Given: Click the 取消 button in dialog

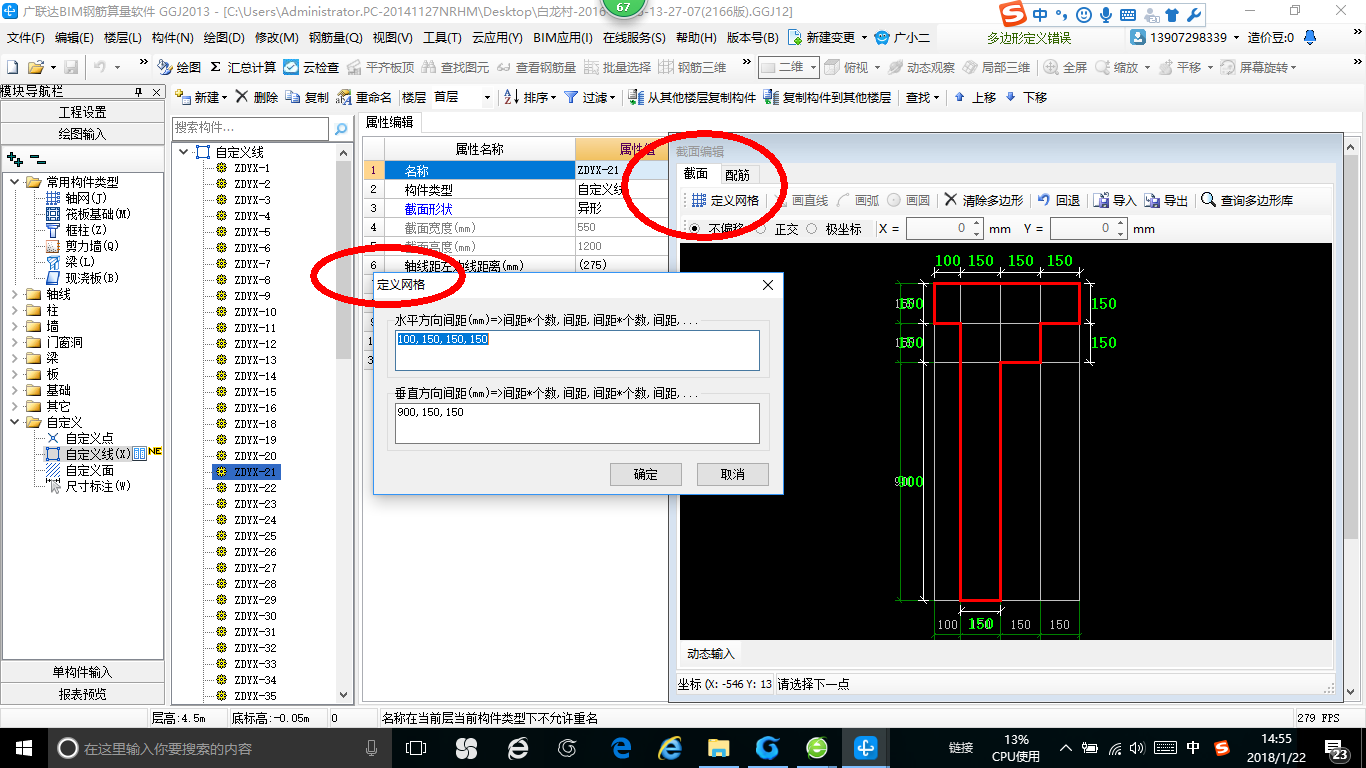Looking at the screenshot, I should [x=733, y=474].
